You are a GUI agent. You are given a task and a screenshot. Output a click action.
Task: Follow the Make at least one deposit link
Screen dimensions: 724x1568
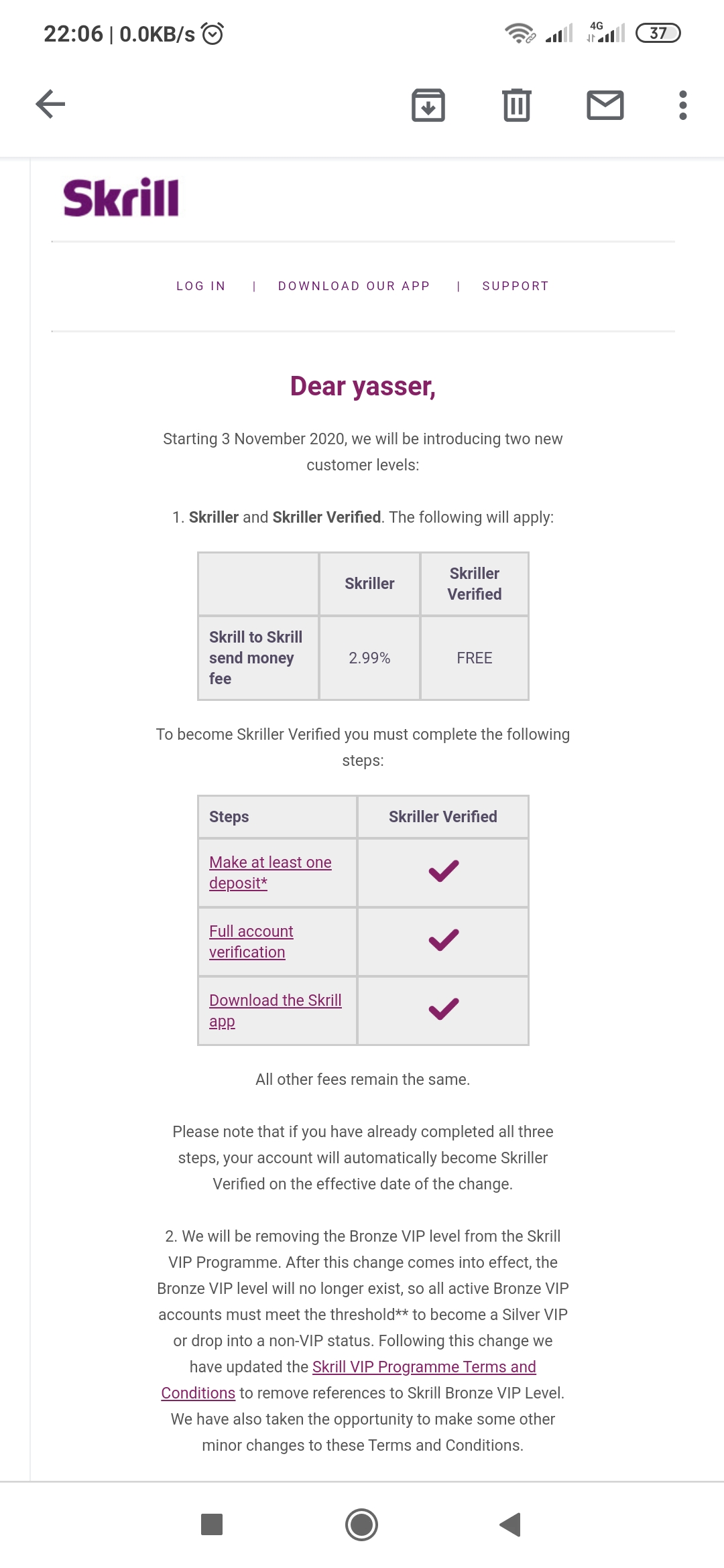click(x=270, y=863)
